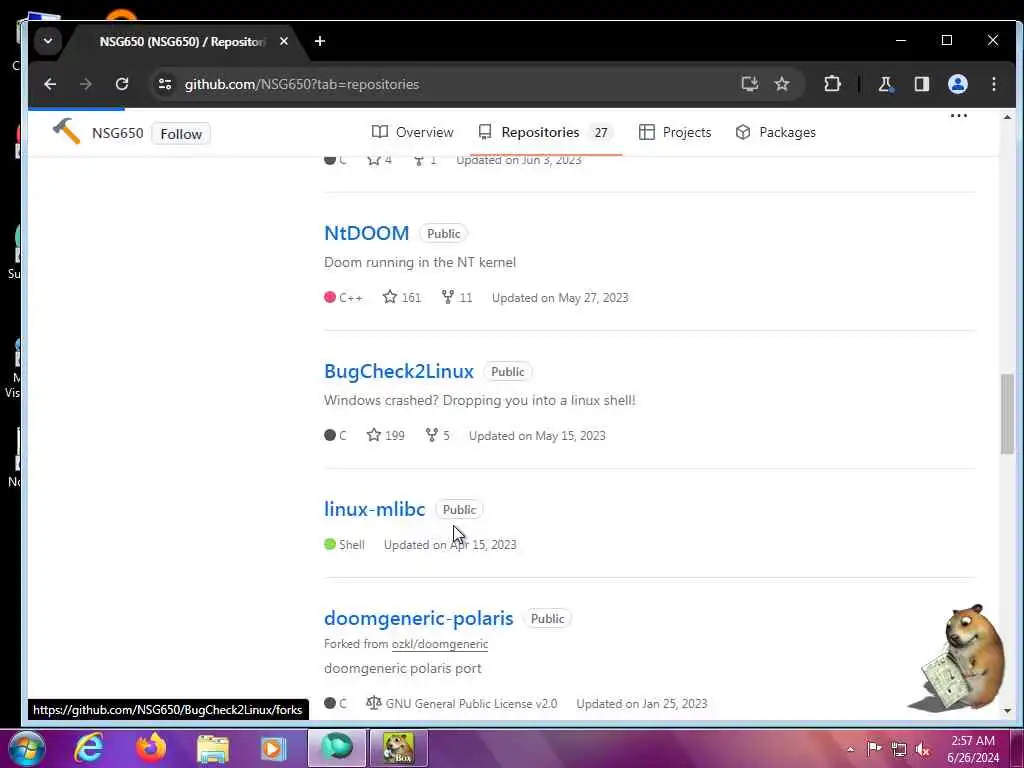1024x768 pixels.
Task: Click 'Doom running in the NT kernel' description
Action: pos(420,263)
